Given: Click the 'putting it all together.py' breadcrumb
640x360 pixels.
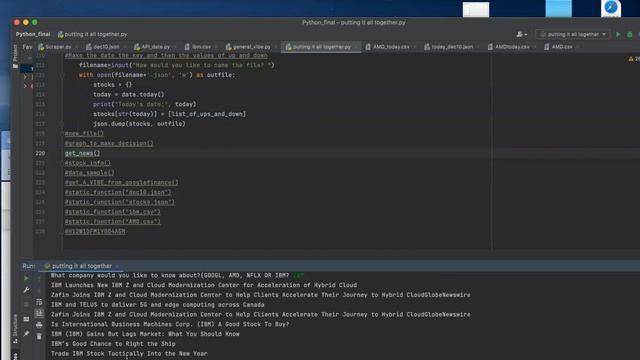Looking at the screenshot, I should click(x=92, y=34).
